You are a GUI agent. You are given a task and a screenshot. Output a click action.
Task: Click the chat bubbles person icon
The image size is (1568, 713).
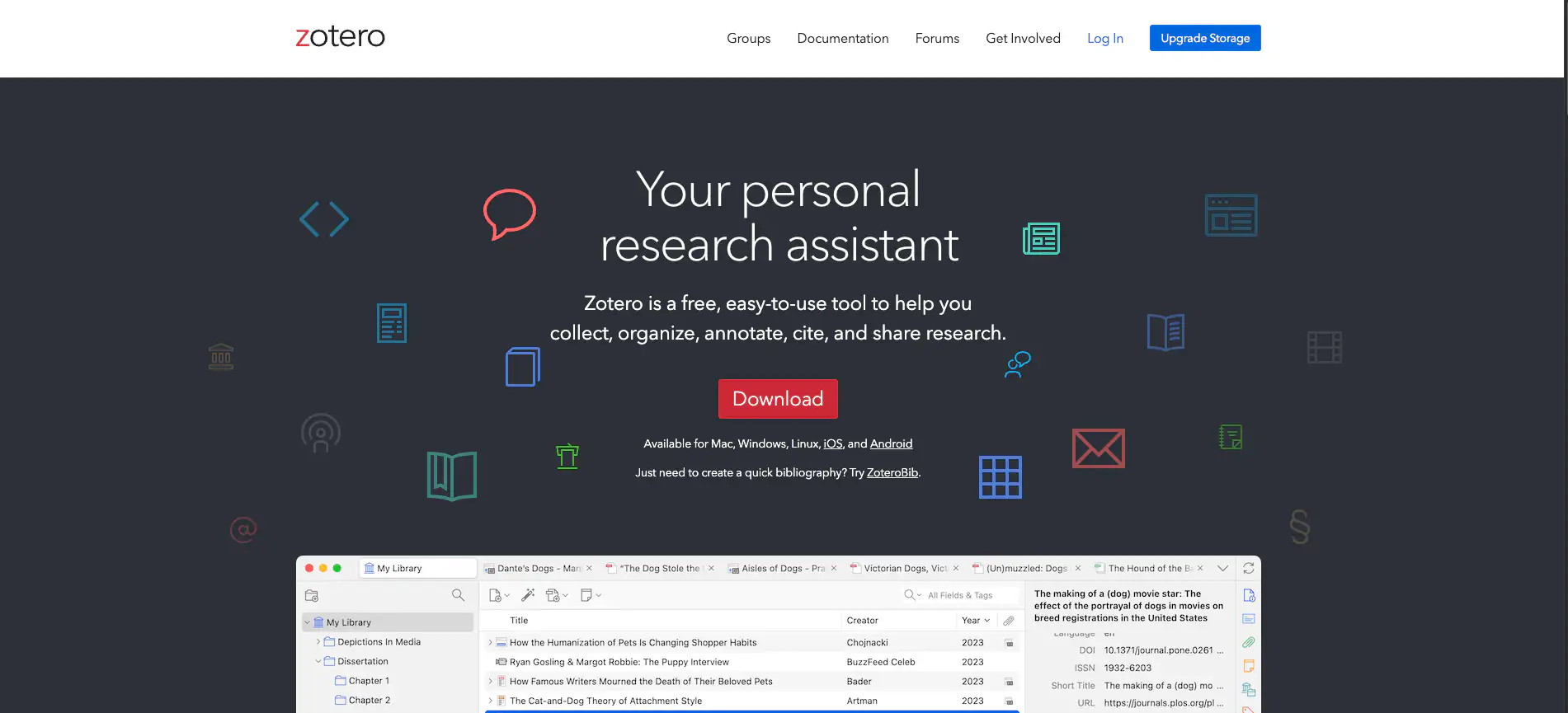[1017, 364]
